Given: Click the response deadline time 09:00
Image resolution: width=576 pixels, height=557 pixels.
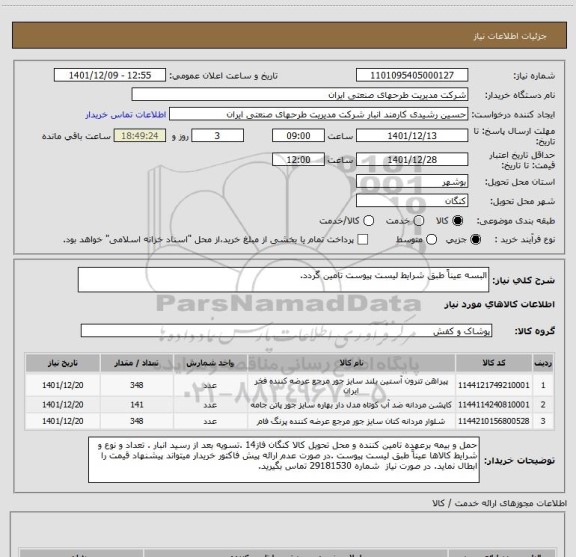Looking at the screenshot, I should coord(298,136).
